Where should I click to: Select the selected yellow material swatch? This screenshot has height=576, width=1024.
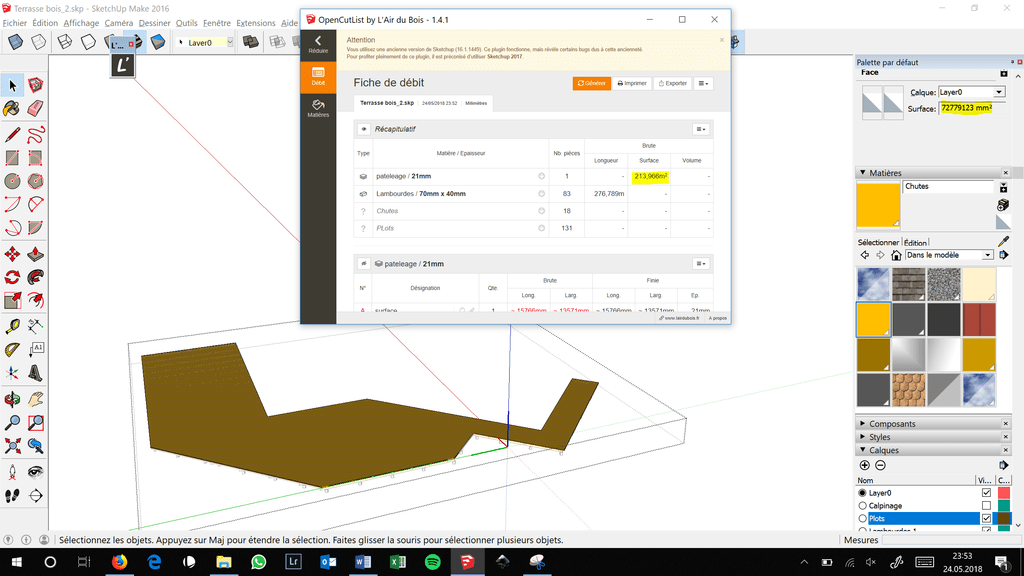click(873, 319)
